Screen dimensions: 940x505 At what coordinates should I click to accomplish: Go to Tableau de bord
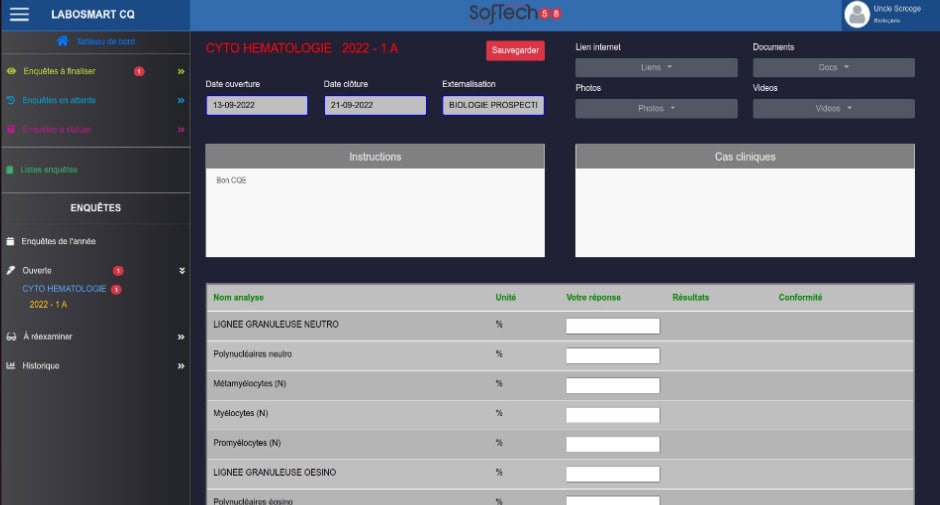tap(106, 41)
